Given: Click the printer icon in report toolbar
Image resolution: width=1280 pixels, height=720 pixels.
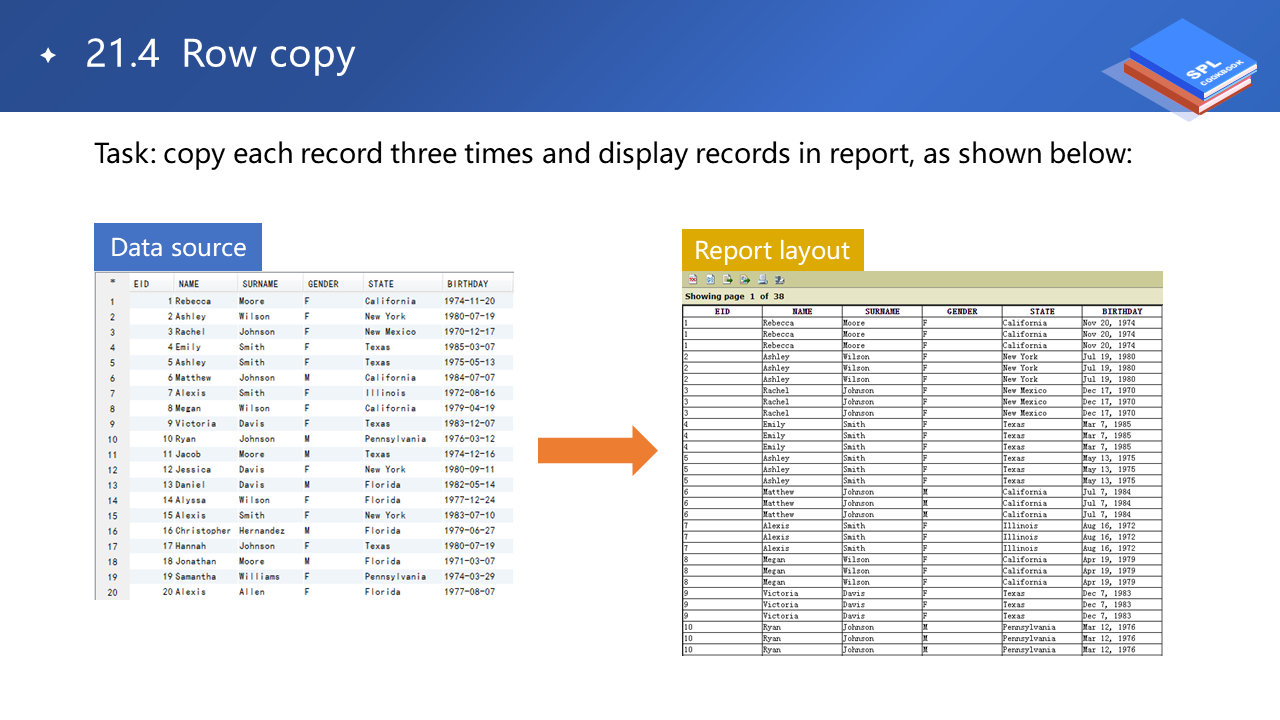Looking at the screenshot, I should 762,280.
